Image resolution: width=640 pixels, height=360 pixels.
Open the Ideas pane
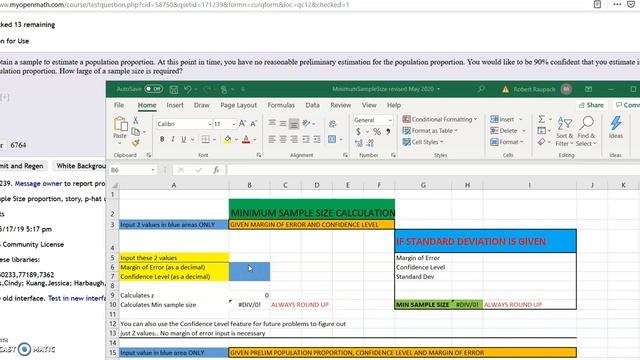coord(616,127)
